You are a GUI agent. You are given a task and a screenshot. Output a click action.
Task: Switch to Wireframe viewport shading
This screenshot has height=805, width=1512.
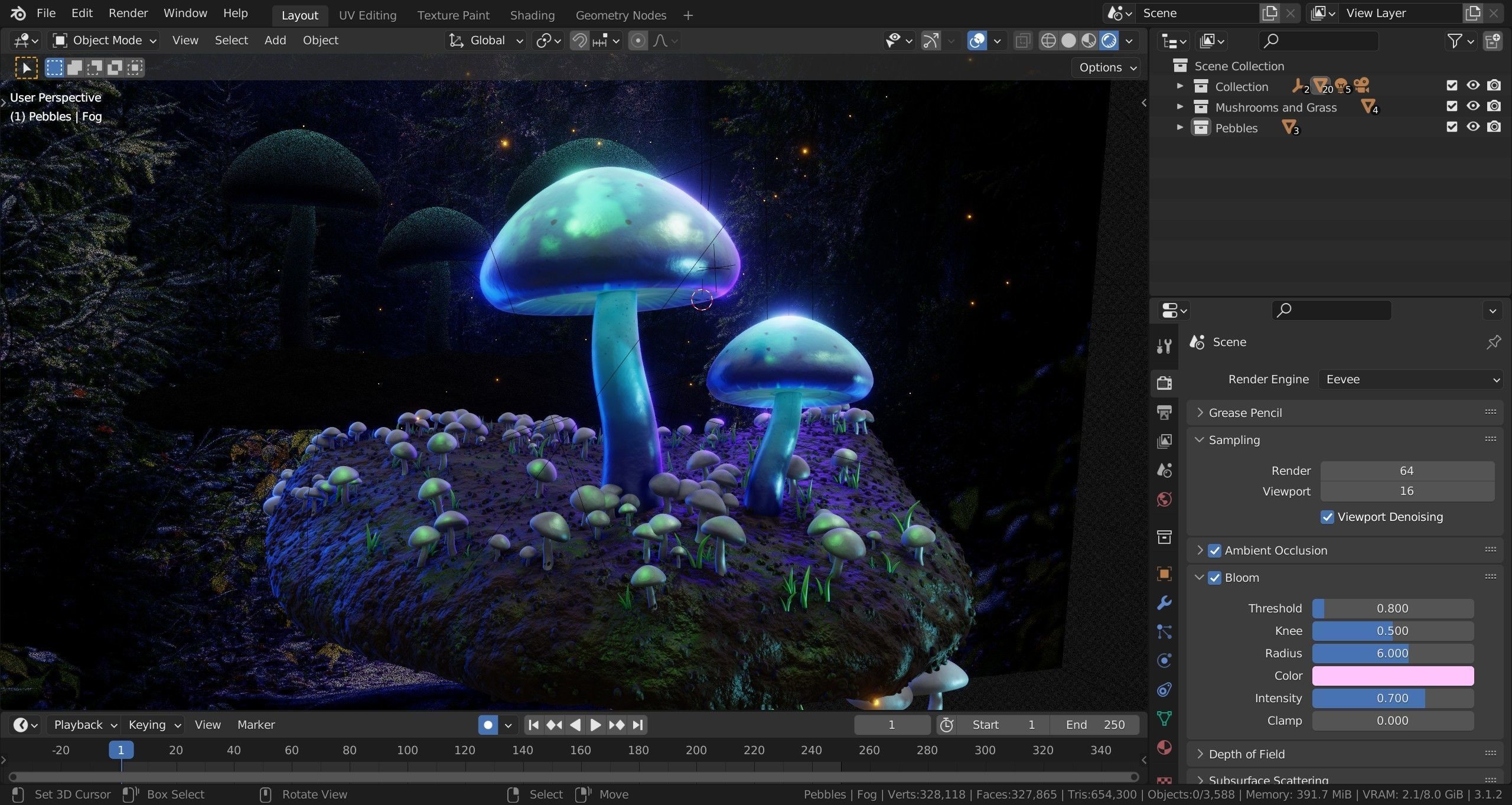pyautogui.click(x=1048, y=41)
